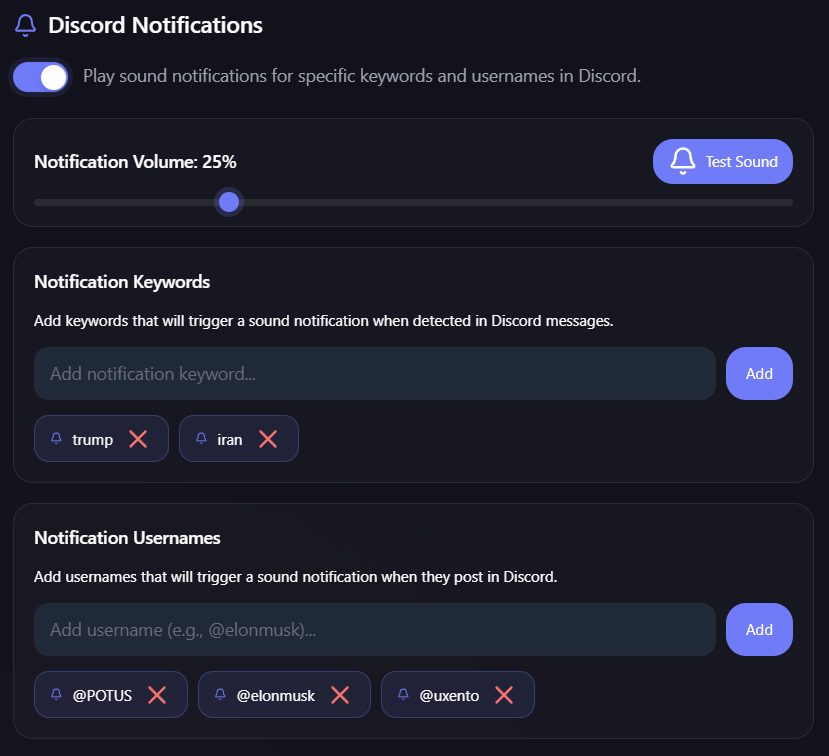Click Add button next to keyword field
Screen dimensions: 829x756
(x=759, y=374)
